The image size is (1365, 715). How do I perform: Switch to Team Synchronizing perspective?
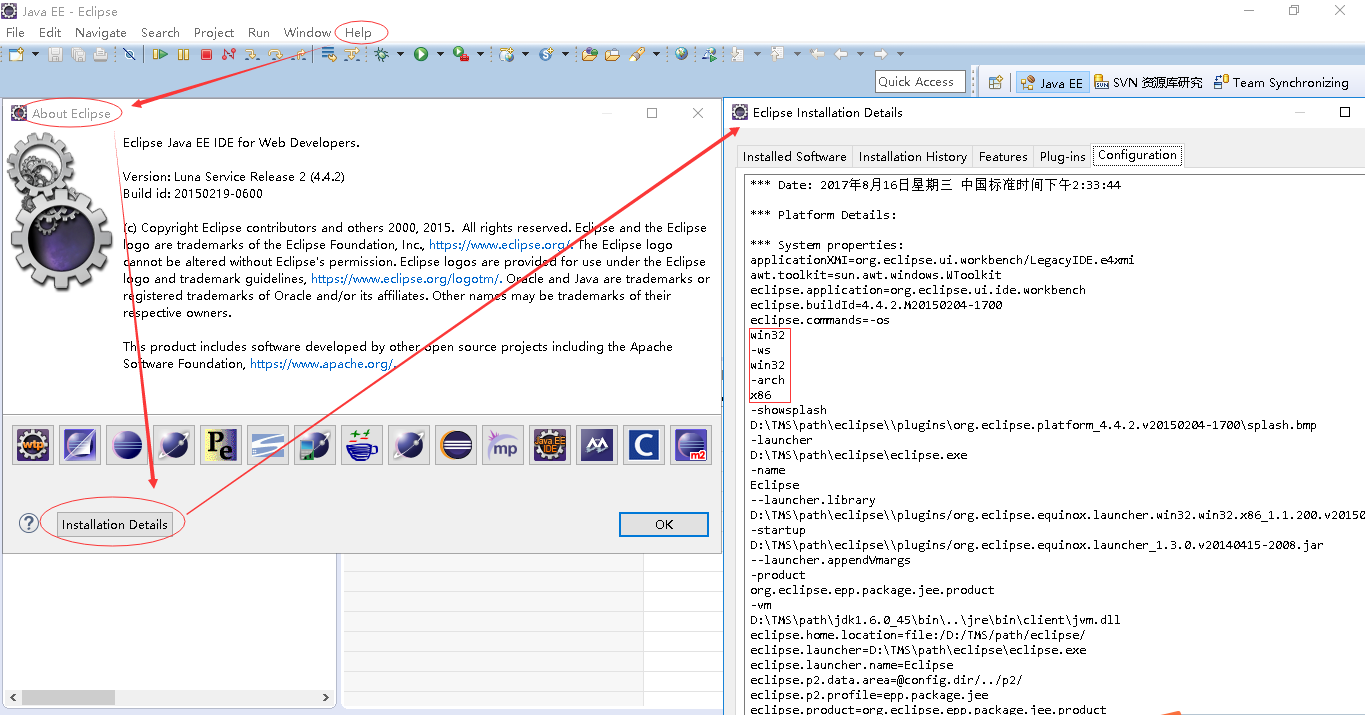[x=1281, y=83]
